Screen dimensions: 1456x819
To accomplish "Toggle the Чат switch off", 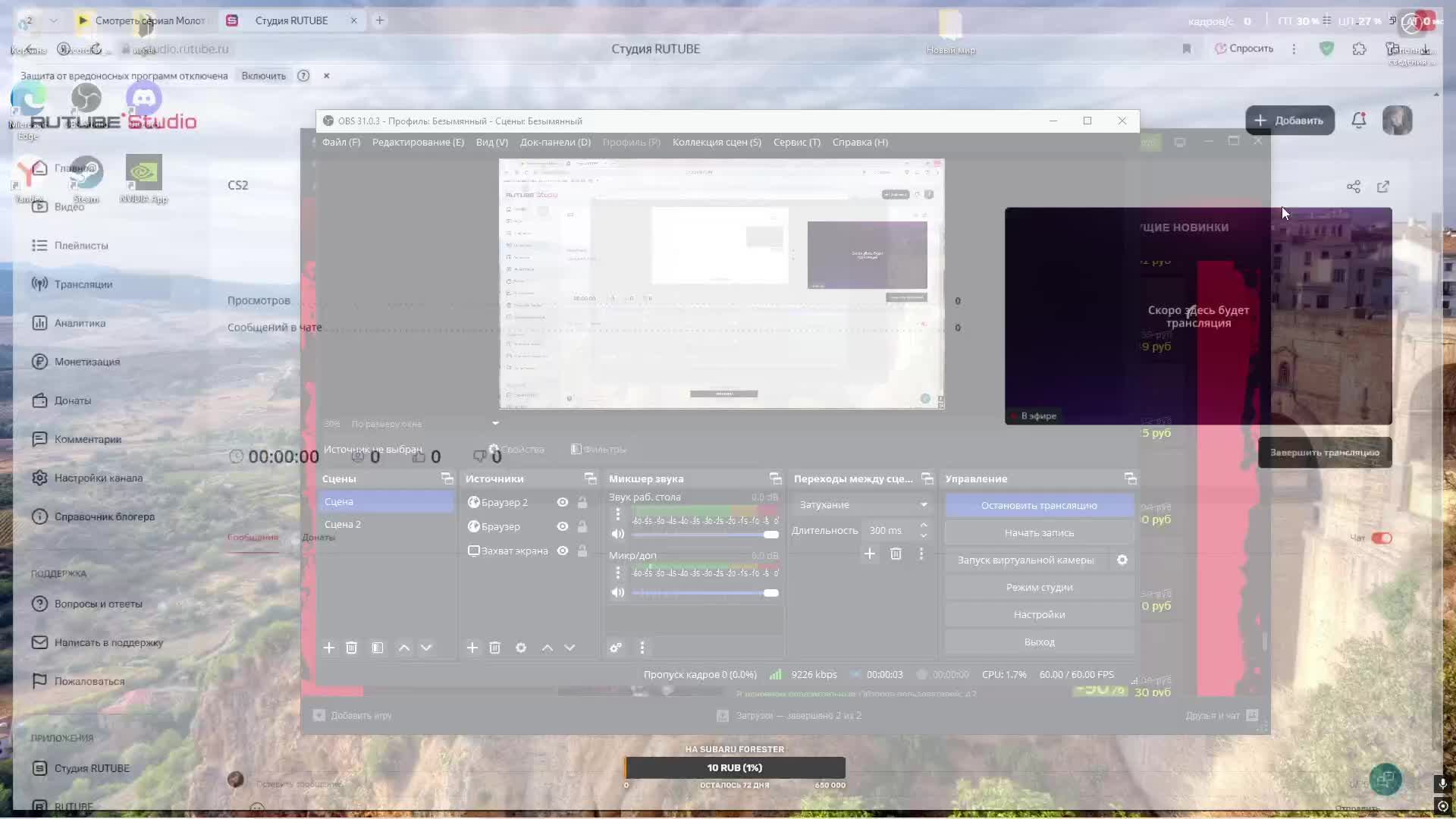I will tap(1382, 538).
